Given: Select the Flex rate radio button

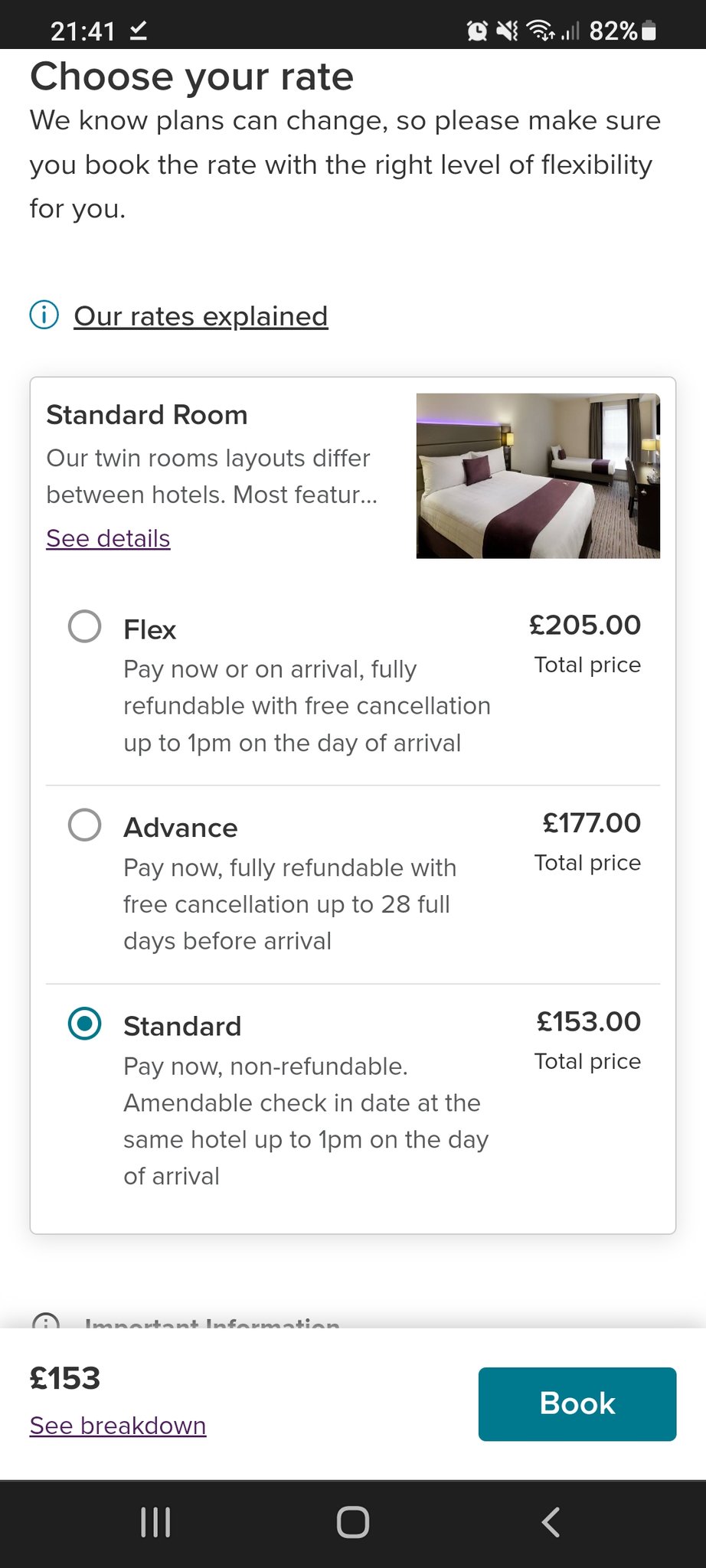Looking at the screenshot, I should tap(84, 626).
